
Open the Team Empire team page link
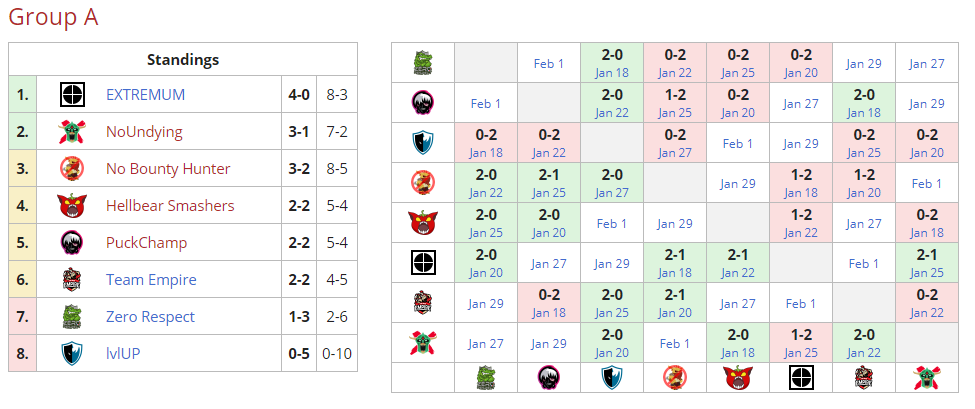(x=151, y=280)
